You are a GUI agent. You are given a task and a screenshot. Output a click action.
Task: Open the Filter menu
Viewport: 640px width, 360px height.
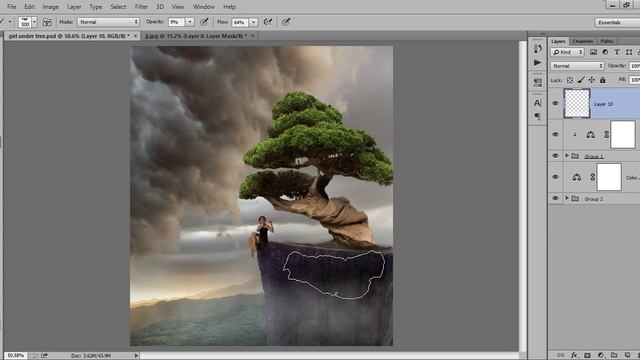click(x=141, y=7)
